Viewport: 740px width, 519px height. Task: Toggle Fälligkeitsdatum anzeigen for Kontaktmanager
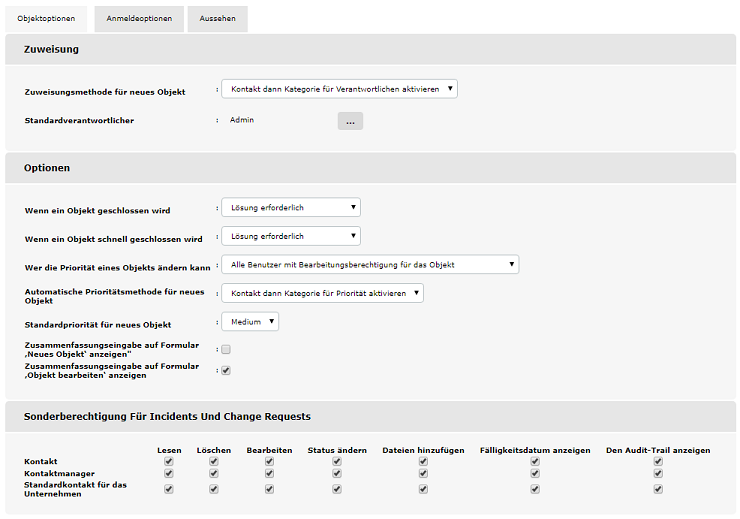point(535,473)
